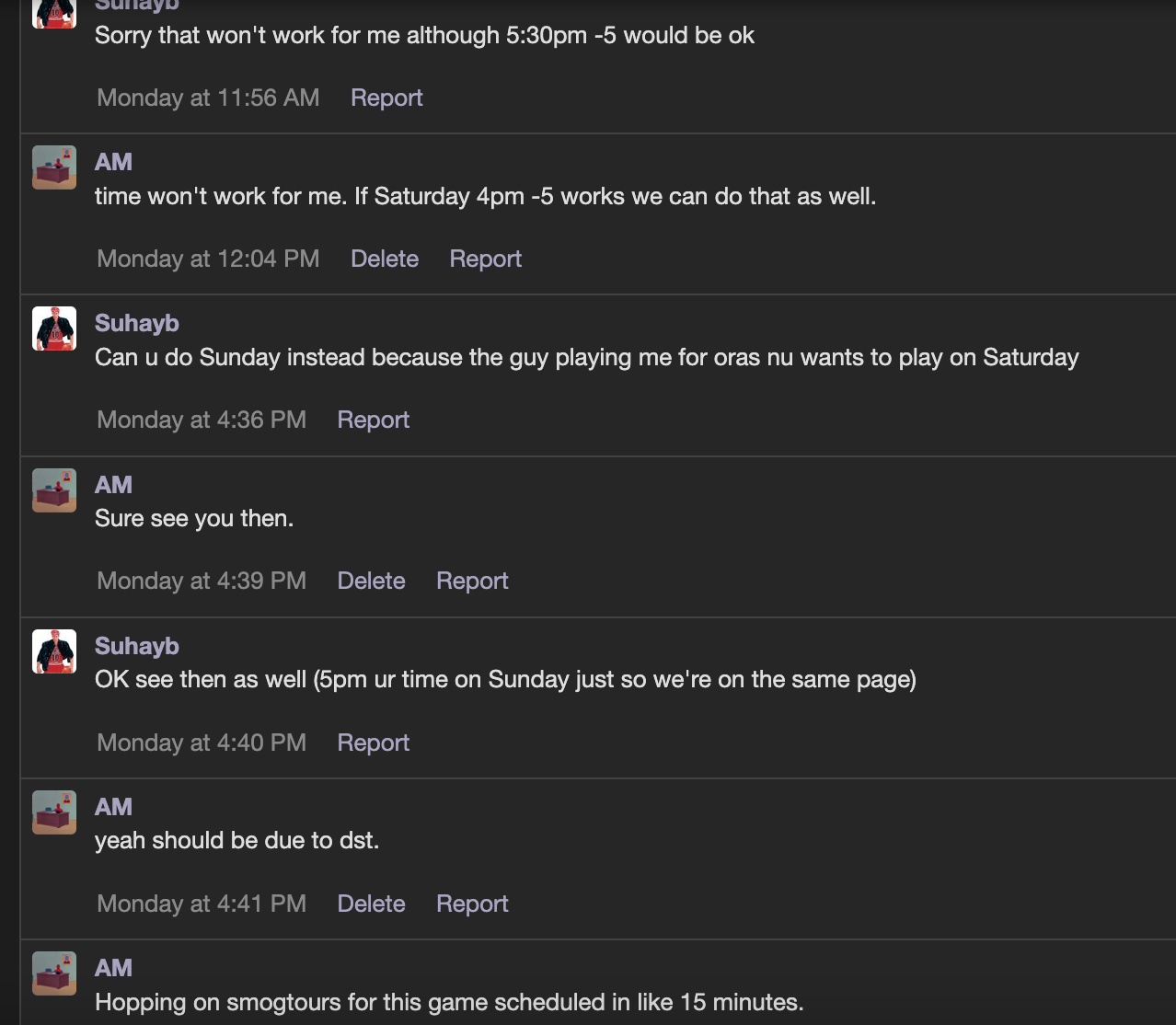Report the Monday 4:39 PM message
This screenshot has width=1176, height=1025.
[x=472, y=581]
